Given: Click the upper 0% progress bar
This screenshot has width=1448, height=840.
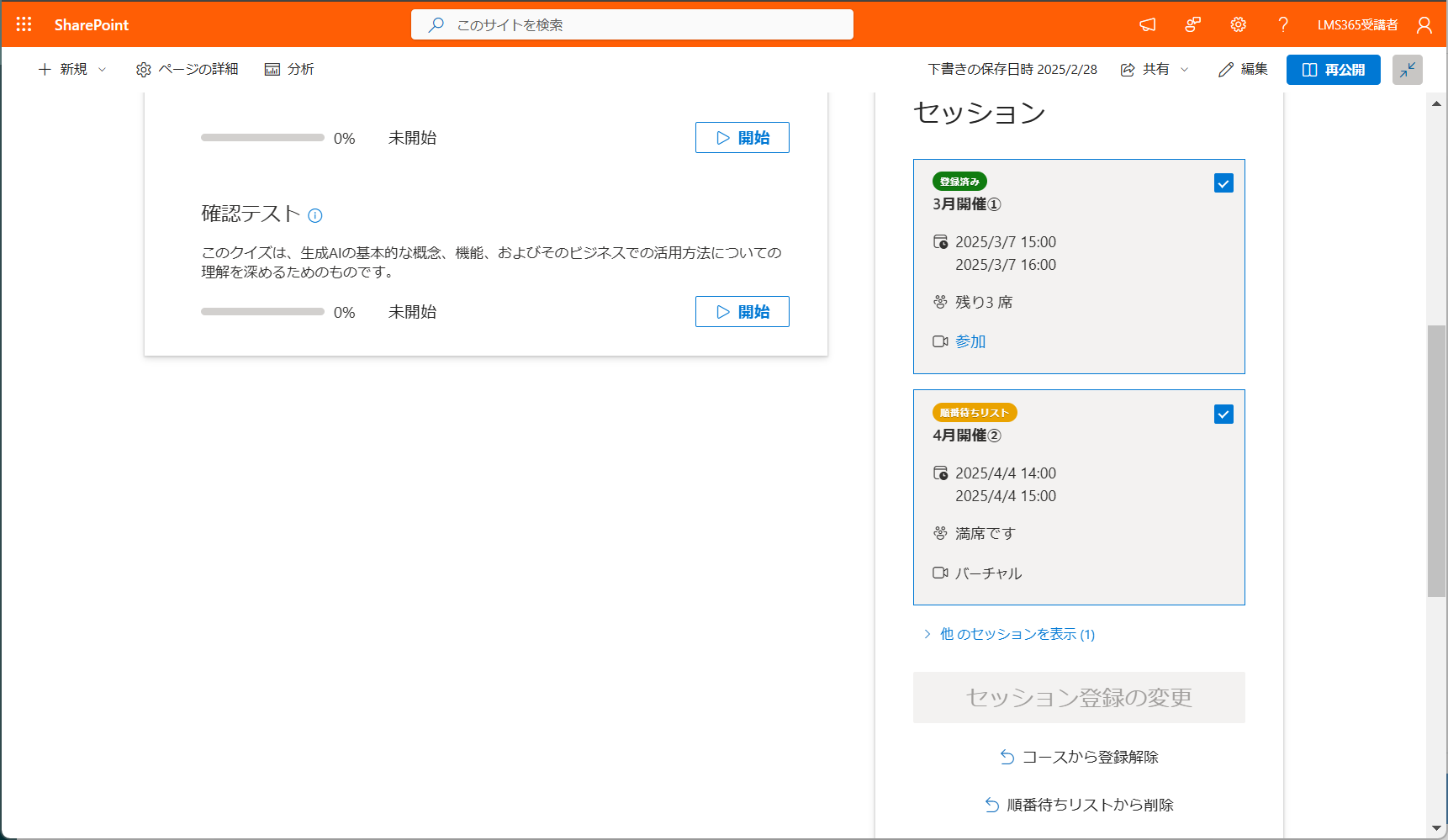Looking at the screenshot, I should pyautogui.click(x=262, y=138).
